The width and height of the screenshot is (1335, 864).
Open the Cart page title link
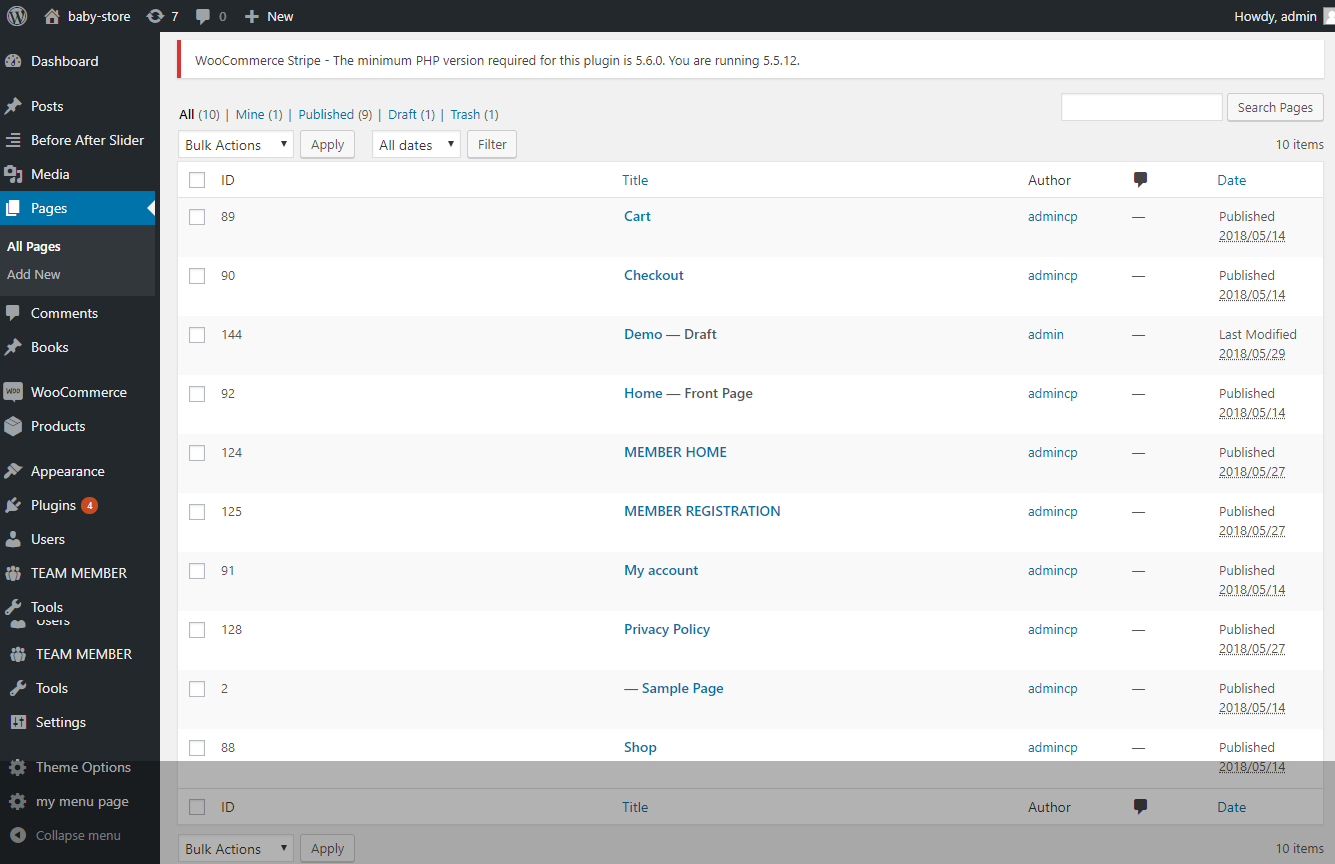637,216
